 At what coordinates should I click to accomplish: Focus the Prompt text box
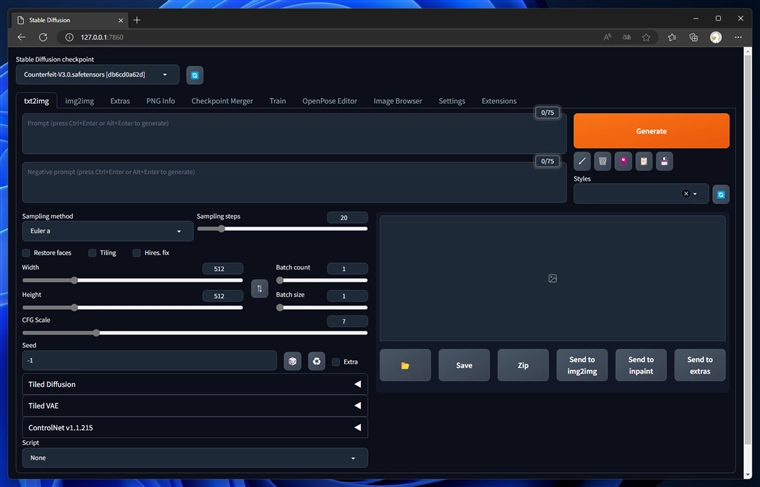point(294,134)
